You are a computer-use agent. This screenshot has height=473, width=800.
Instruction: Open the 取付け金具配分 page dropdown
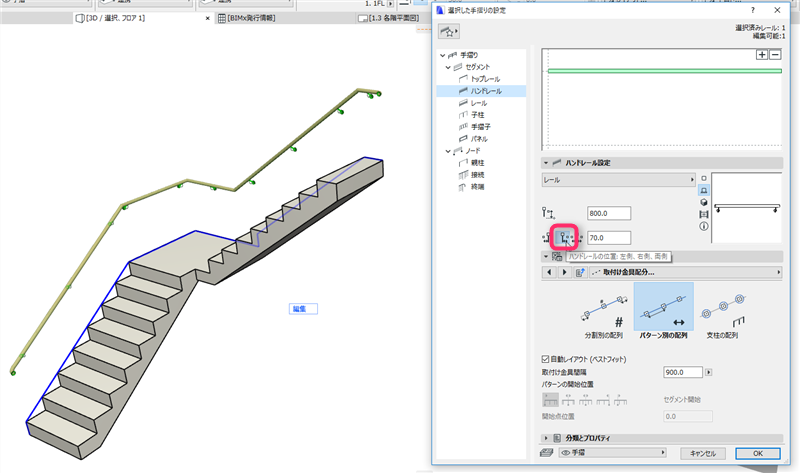pyautogui.click(x=685, y=272)
